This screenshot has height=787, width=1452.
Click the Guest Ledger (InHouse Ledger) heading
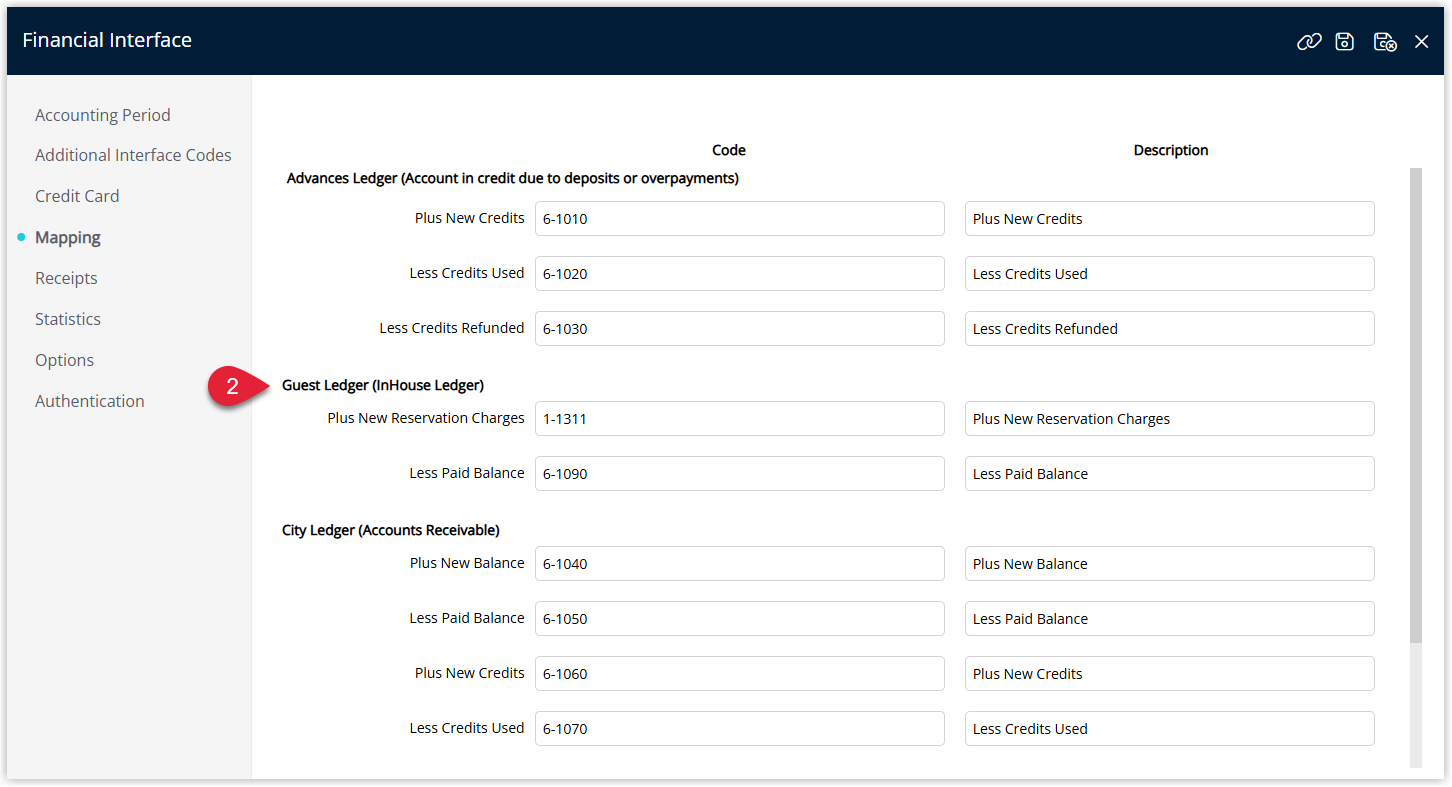(x=383, y=385)
